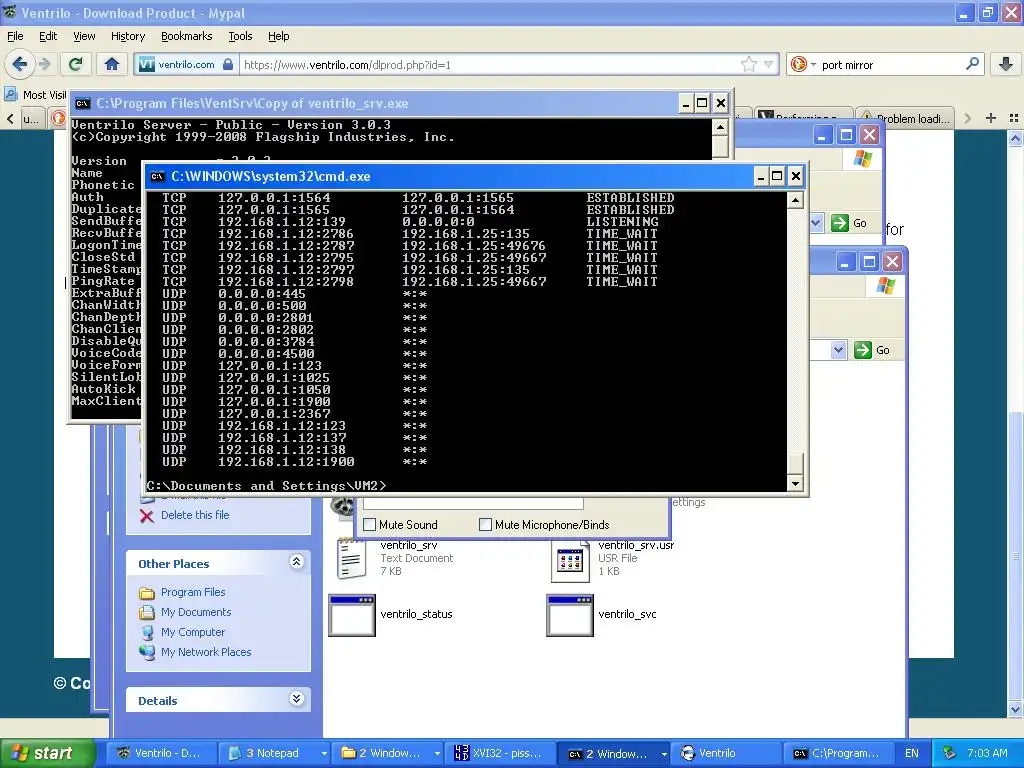Open the ventrilo_srv.exe console system menu icon

(x=82, y=103)
